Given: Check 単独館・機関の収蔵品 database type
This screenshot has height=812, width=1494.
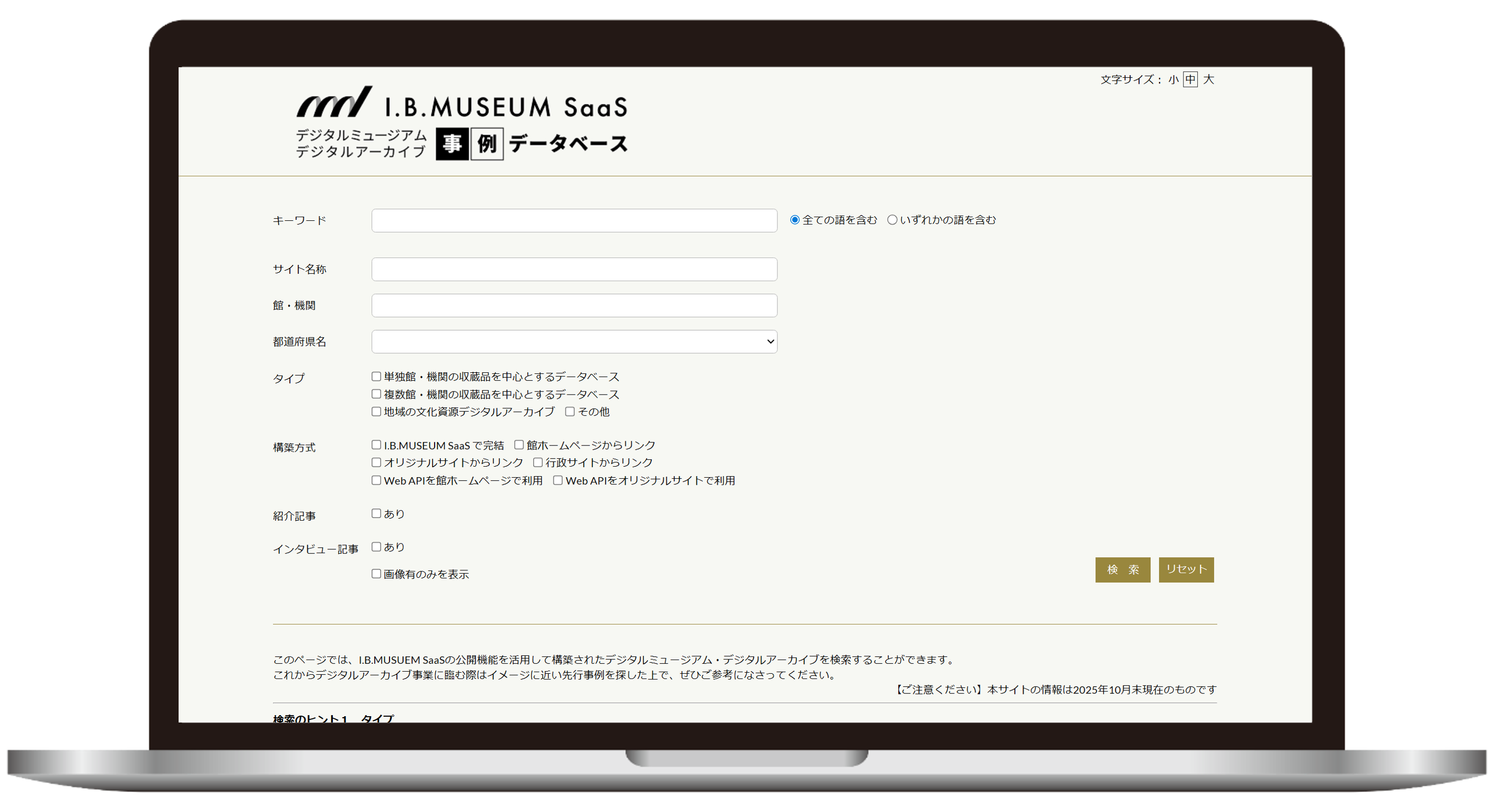Looking at the screenshot, I should click(x=376, y=377).
